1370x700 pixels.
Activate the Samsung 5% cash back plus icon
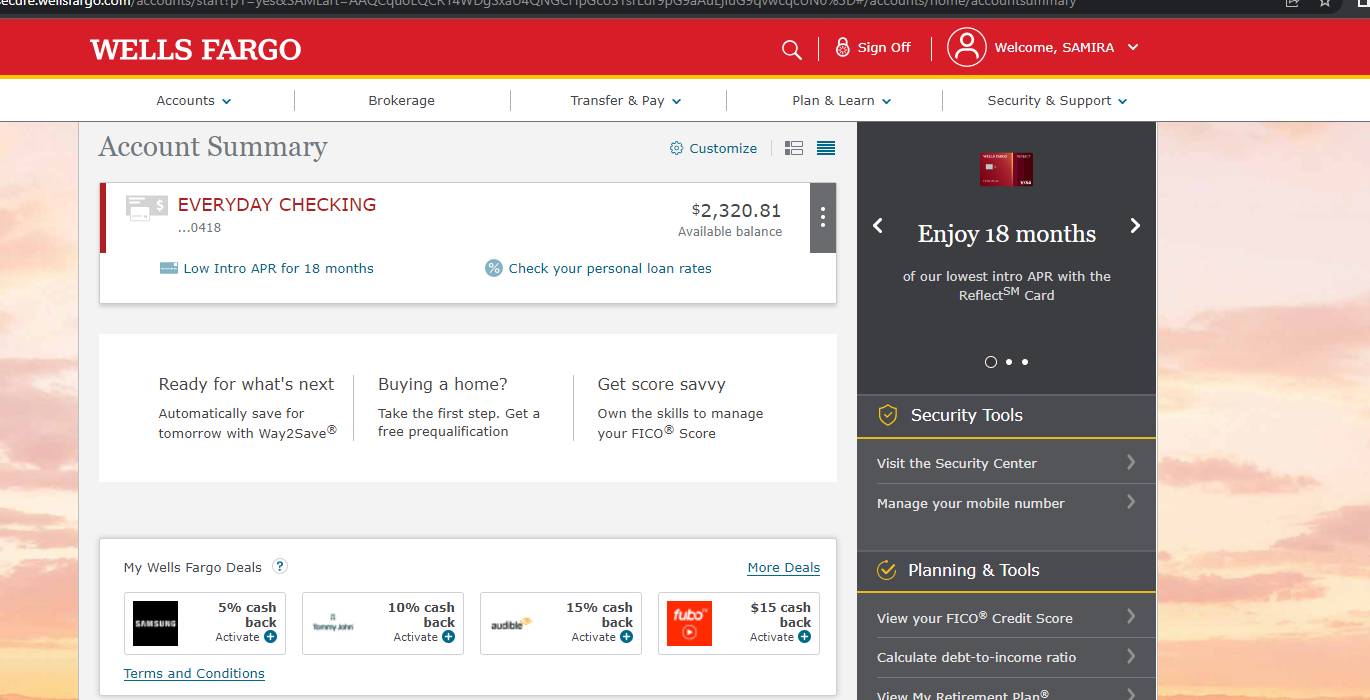[x=270, y=637]
